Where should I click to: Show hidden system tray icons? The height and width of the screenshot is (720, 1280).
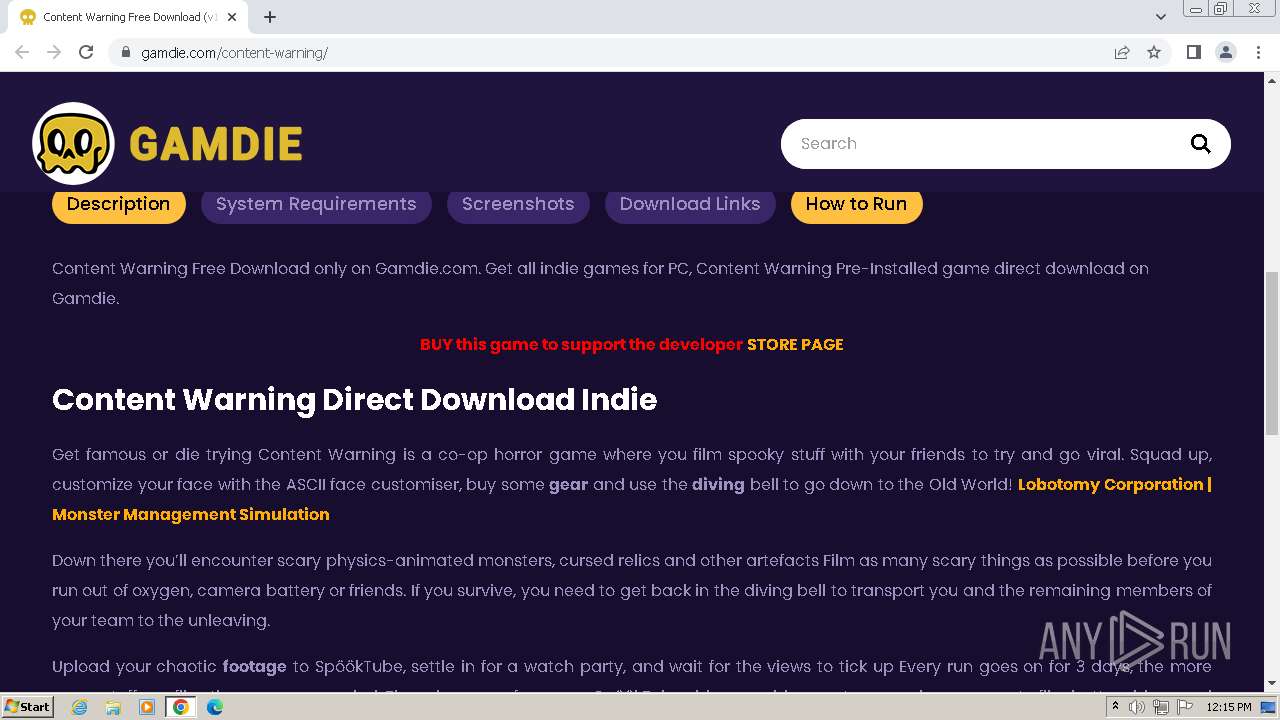1115,707
